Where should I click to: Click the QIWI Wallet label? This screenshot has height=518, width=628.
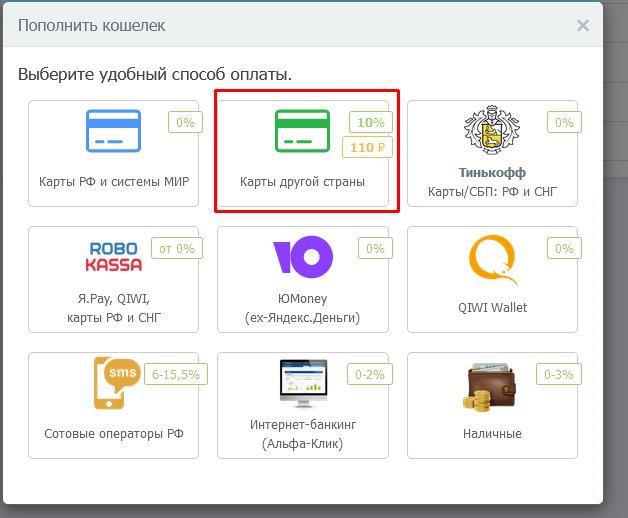[493, 308]
